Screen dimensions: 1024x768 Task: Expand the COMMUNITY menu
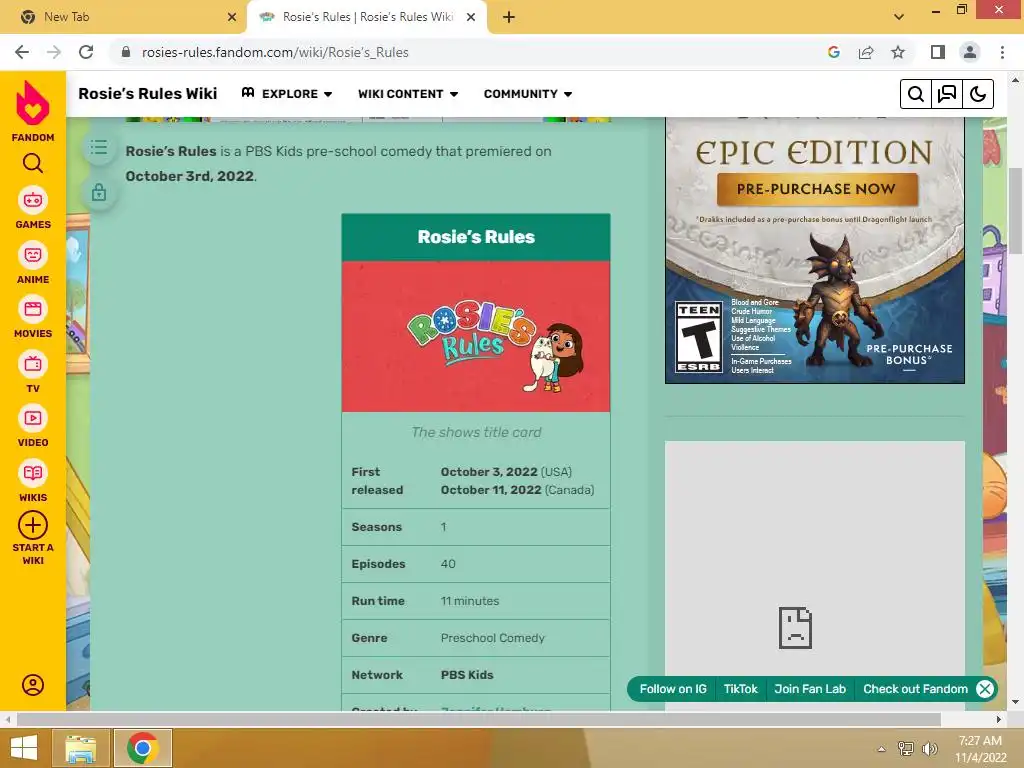(528, 94)
